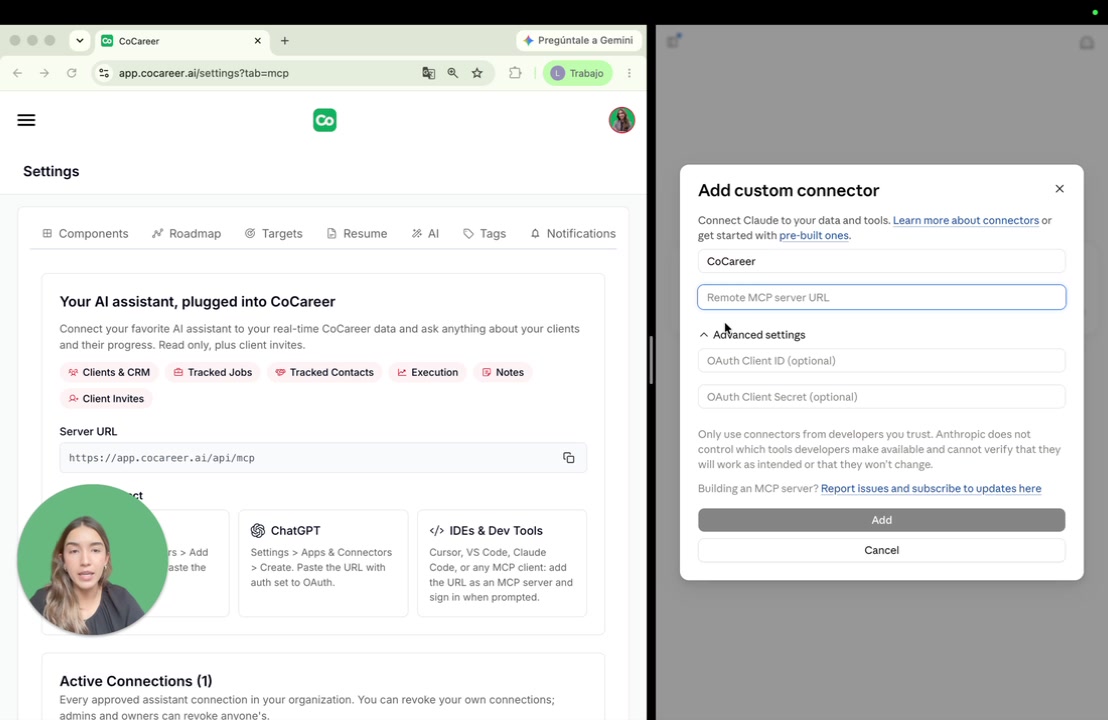The image size is (1108, 720).
Task: Open the translate page icon in address bar
Action: point(428,73)
